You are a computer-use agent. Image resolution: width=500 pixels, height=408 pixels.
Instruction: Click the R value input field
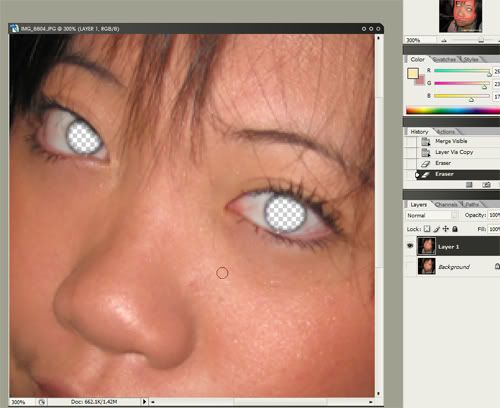coord(497,71)
